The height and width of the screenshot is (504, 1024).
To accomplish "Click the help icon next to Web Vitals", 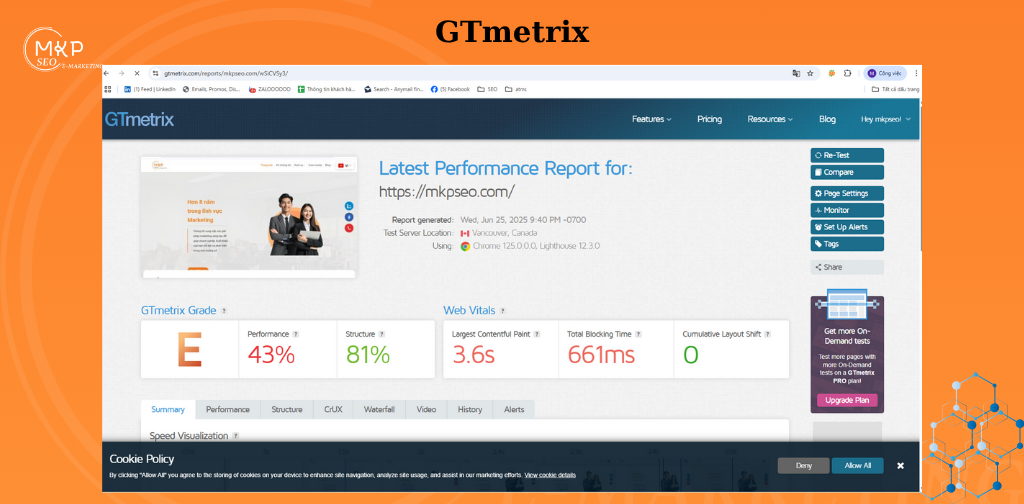I will click(502, 311).
